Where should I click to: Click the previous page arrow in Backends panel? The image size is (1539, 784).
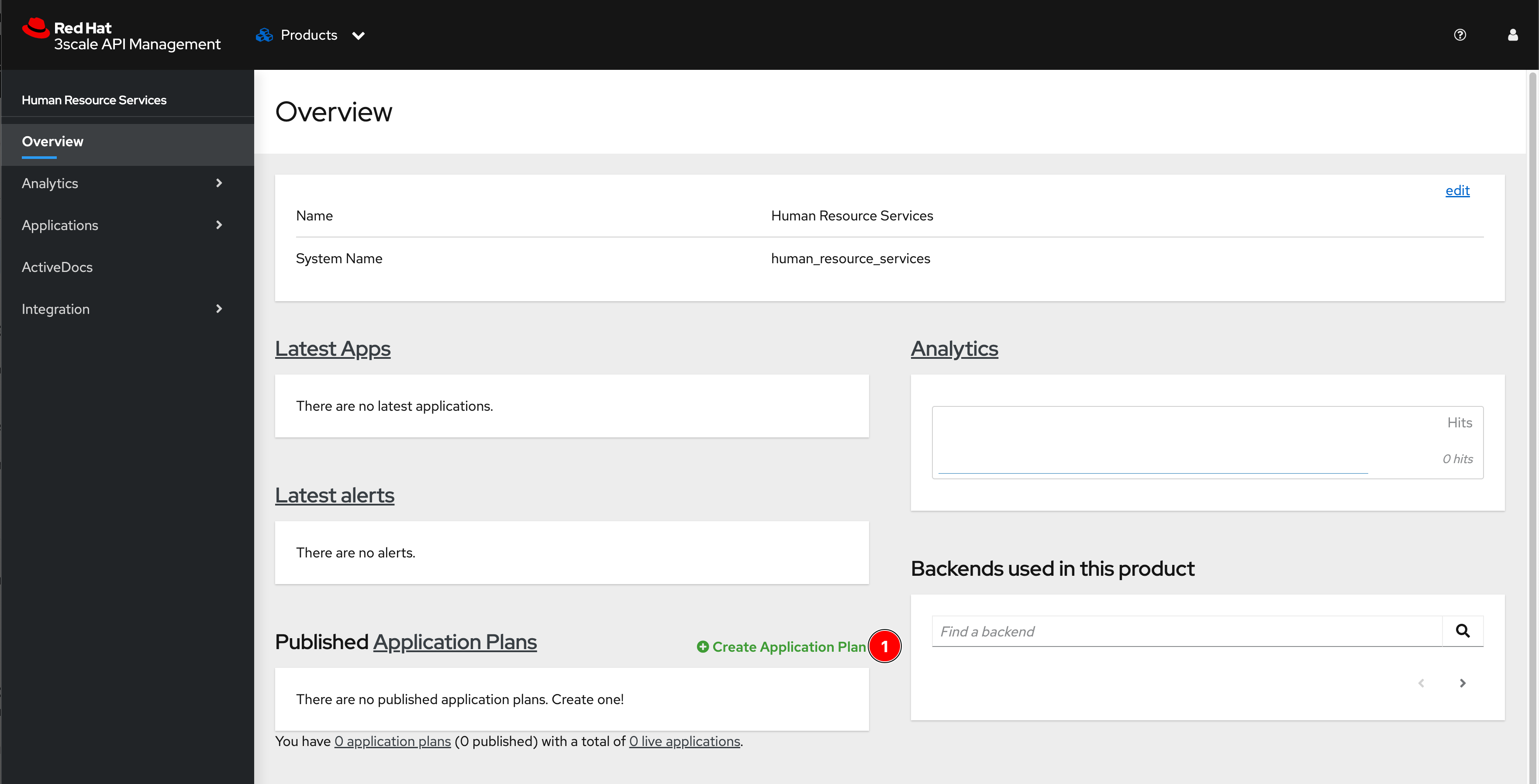pos(1420,683)
